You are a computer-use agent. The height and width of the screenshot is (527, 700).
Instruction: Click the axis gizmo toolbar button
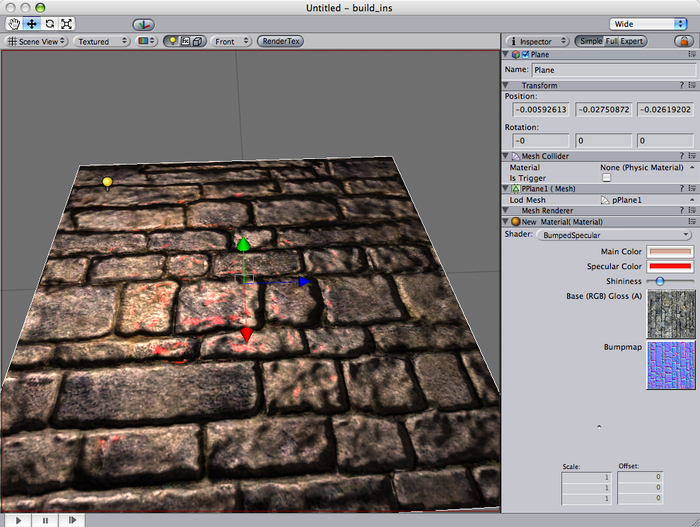tap(143, 23)
